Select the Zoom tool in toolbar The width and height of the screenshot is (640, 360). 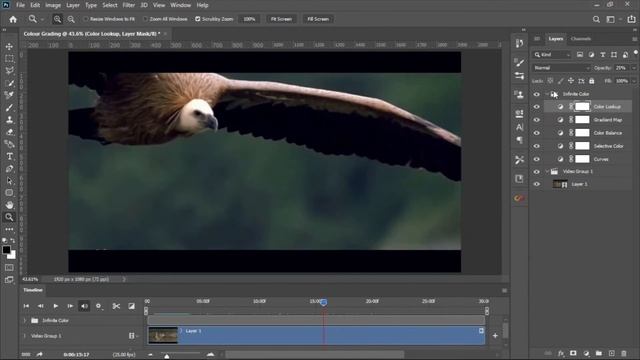tap(9, 217)
